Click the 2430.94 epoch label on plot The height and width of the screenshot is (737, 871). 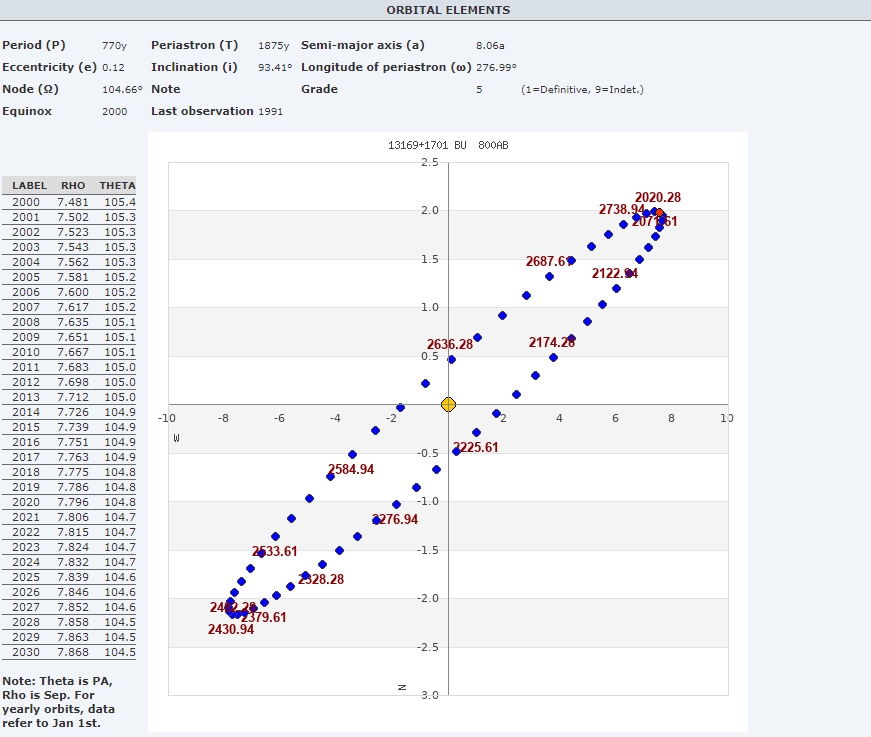pos(231,629)
